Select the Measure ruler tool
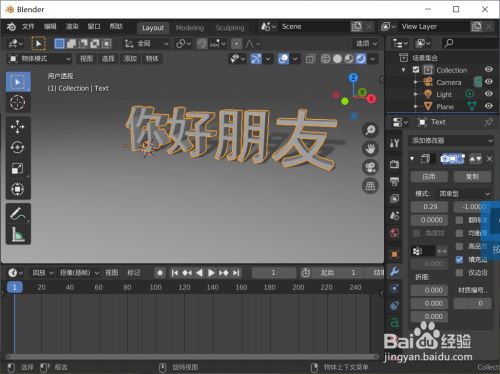500x374 pixels. [x=18, y=234]
